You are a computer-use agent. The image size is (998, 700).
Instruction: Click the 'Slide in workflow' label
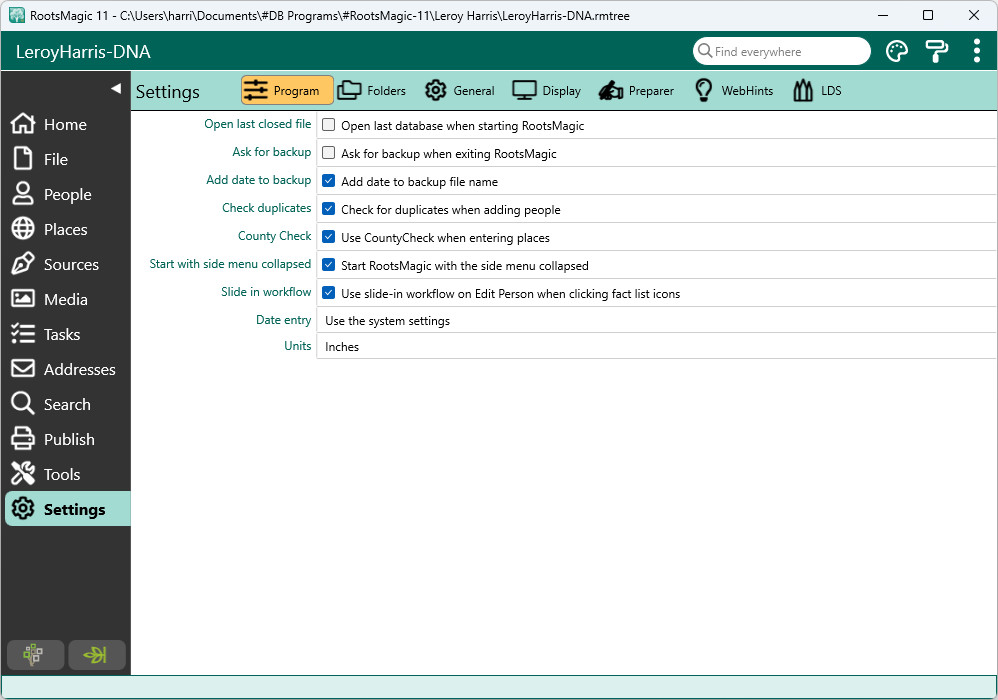tap(266, 291)
